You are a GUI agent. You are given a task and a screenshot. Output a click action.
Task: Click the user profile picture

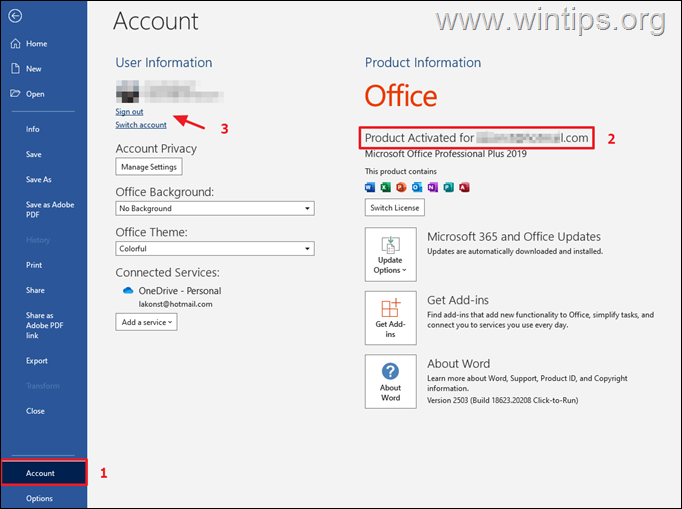point(127,91)
